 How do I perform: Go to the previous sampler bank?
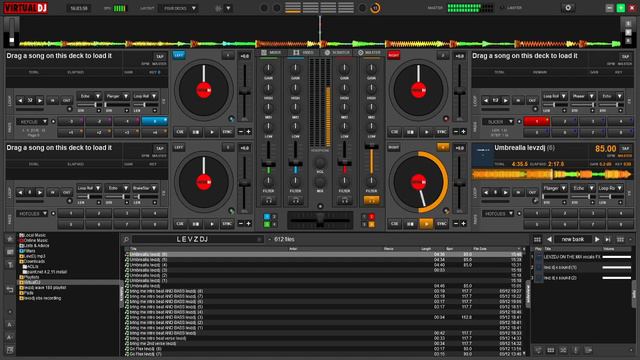[x=549, y=240]
